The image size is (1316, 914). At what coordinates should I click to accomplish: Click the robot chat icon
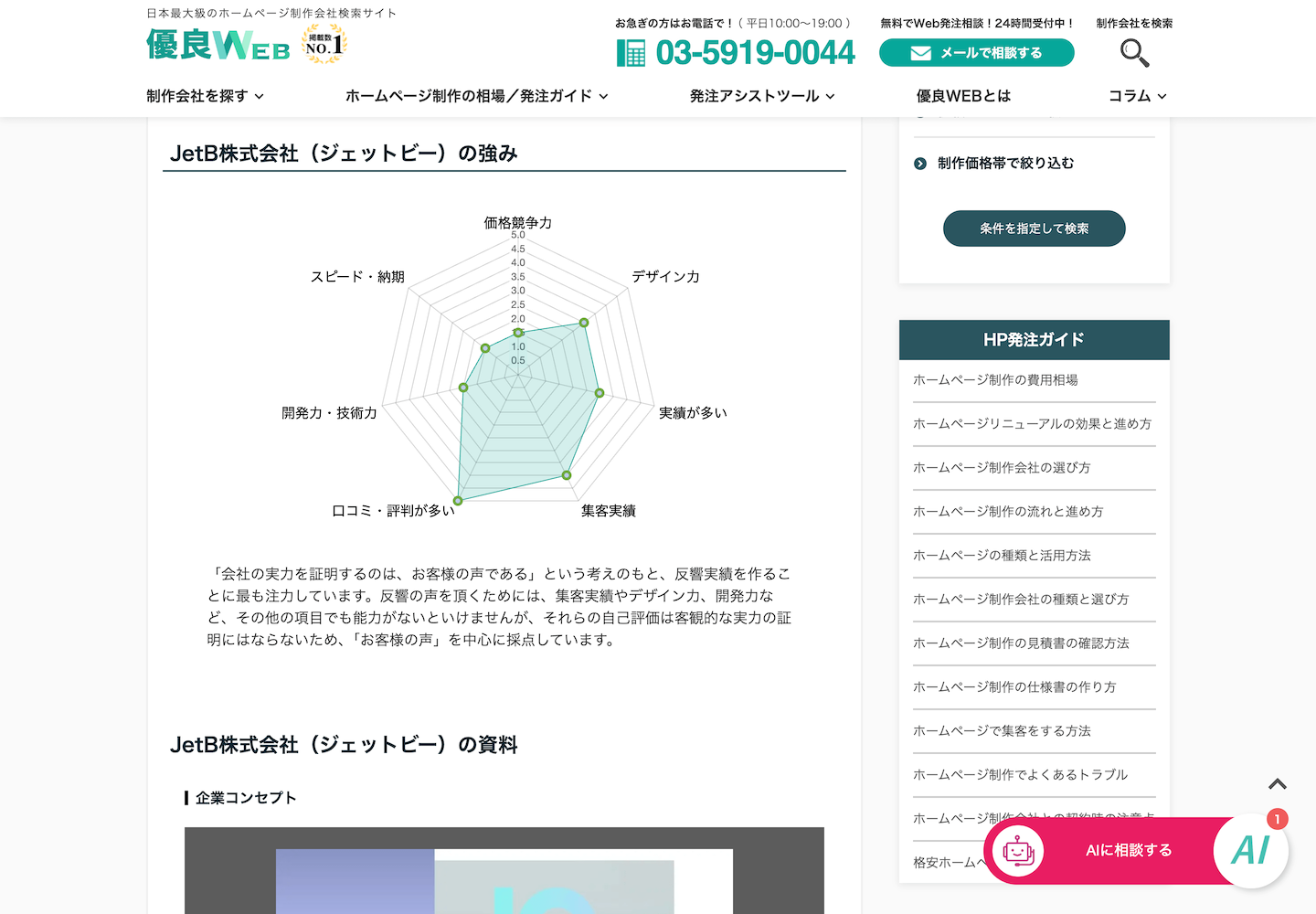point(1018,851)
